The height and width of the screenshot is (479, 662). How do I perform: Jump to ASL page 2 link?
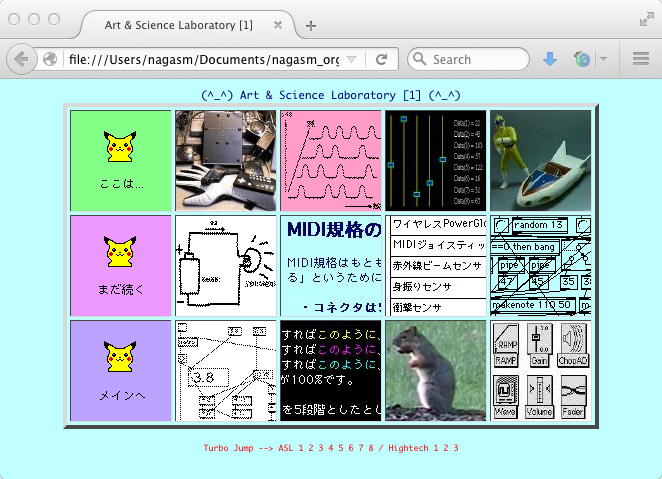click(x=311, y=448)
